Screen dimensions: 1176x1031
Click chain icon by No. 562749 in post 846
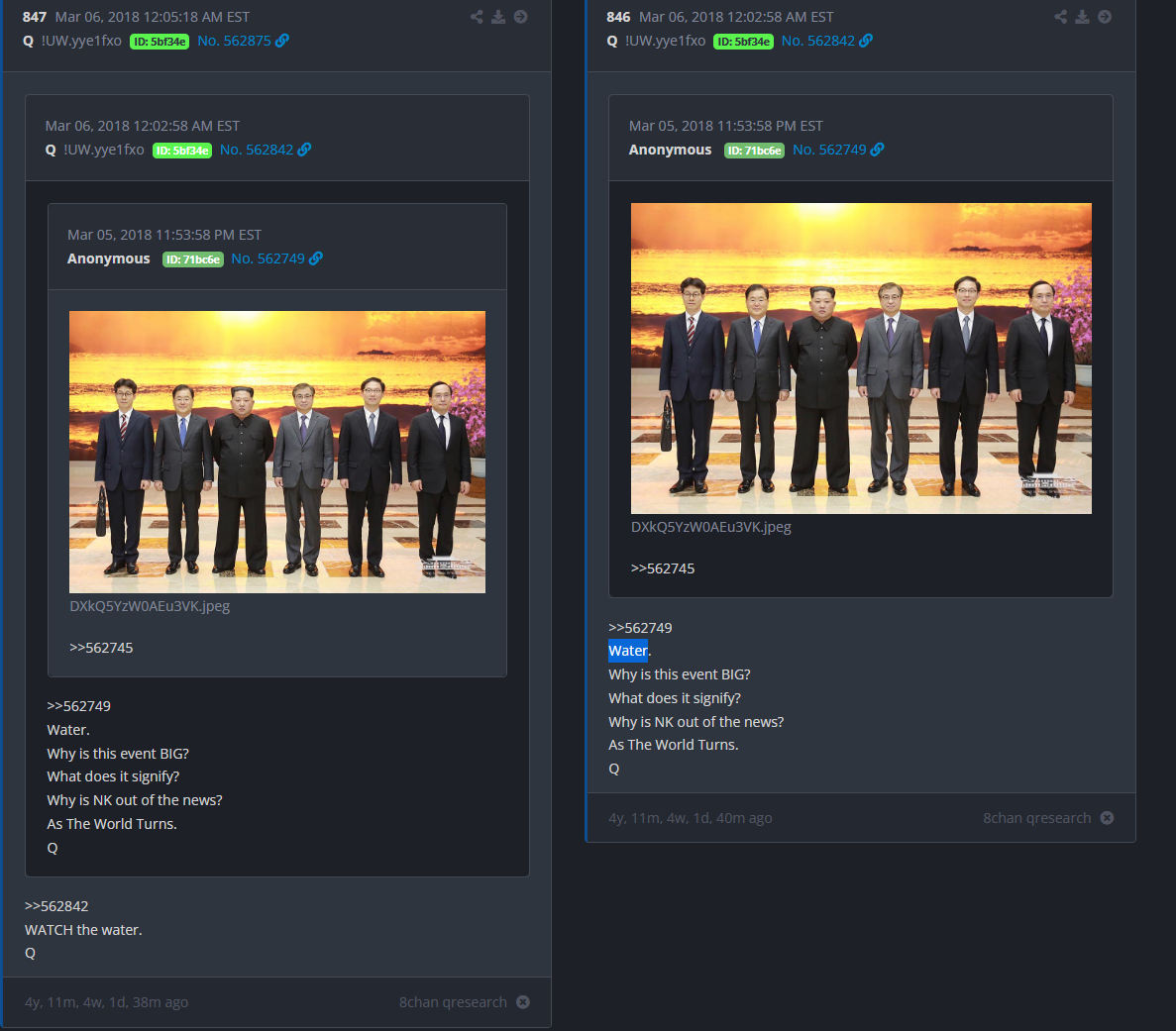point(878,150)
